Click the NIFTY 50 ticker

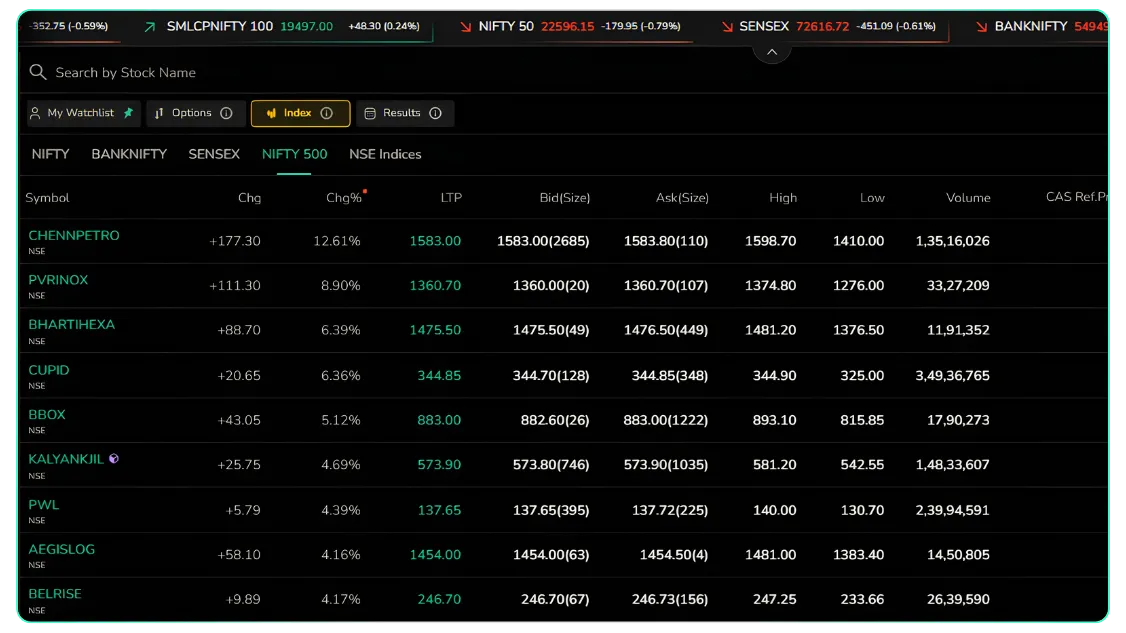coord(570,27)
